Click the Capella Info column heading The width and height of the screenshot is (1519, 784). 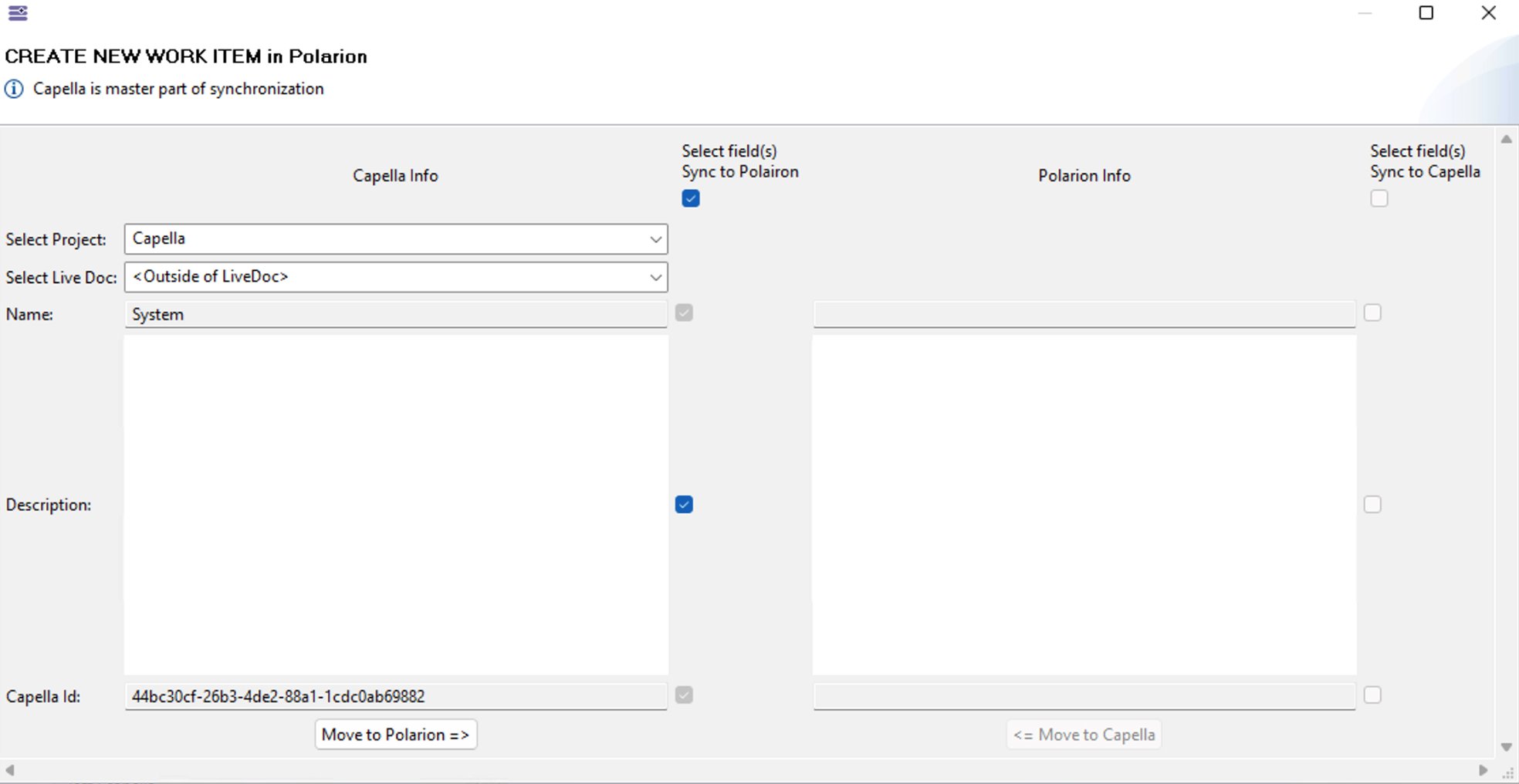click(395, 176)
